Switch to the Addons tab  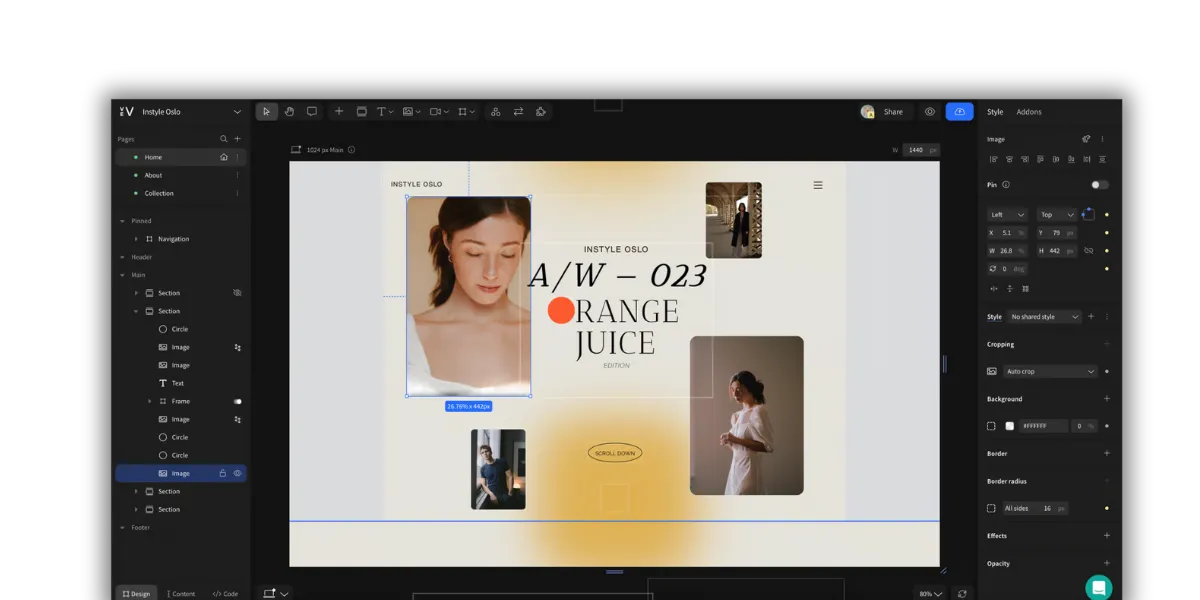(x=1030, y=111)
